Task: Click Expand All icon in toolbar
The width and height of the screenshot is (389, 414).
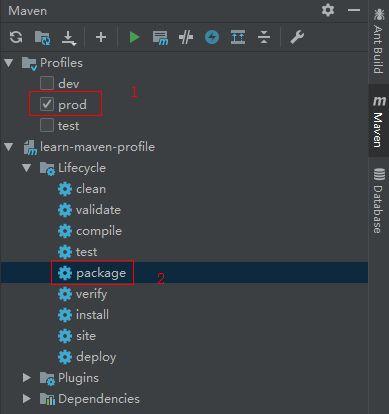Action: click(x=238, y=37)
